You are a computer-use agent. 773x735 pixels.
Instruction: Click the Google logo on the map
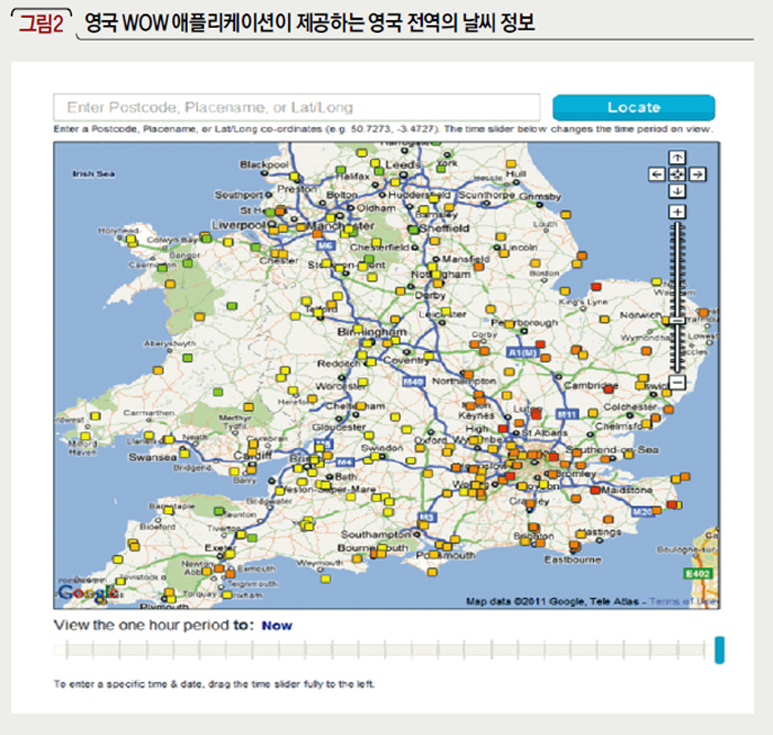(88, 593)
